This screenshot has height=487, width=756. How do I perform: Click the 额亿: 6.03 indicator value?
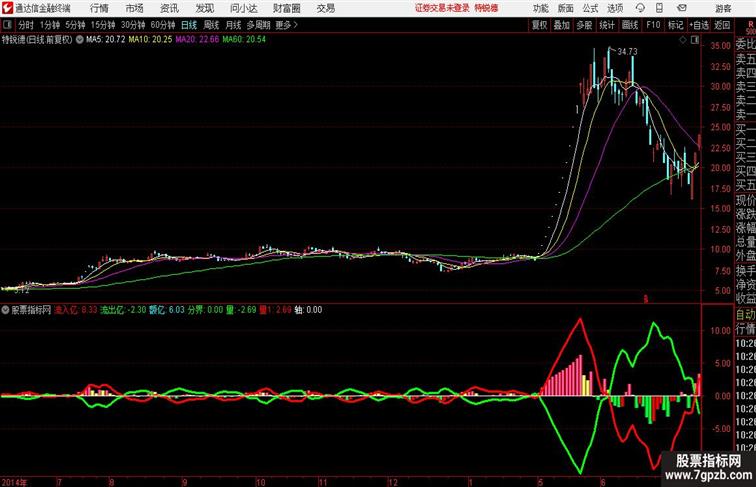(167, 310)
